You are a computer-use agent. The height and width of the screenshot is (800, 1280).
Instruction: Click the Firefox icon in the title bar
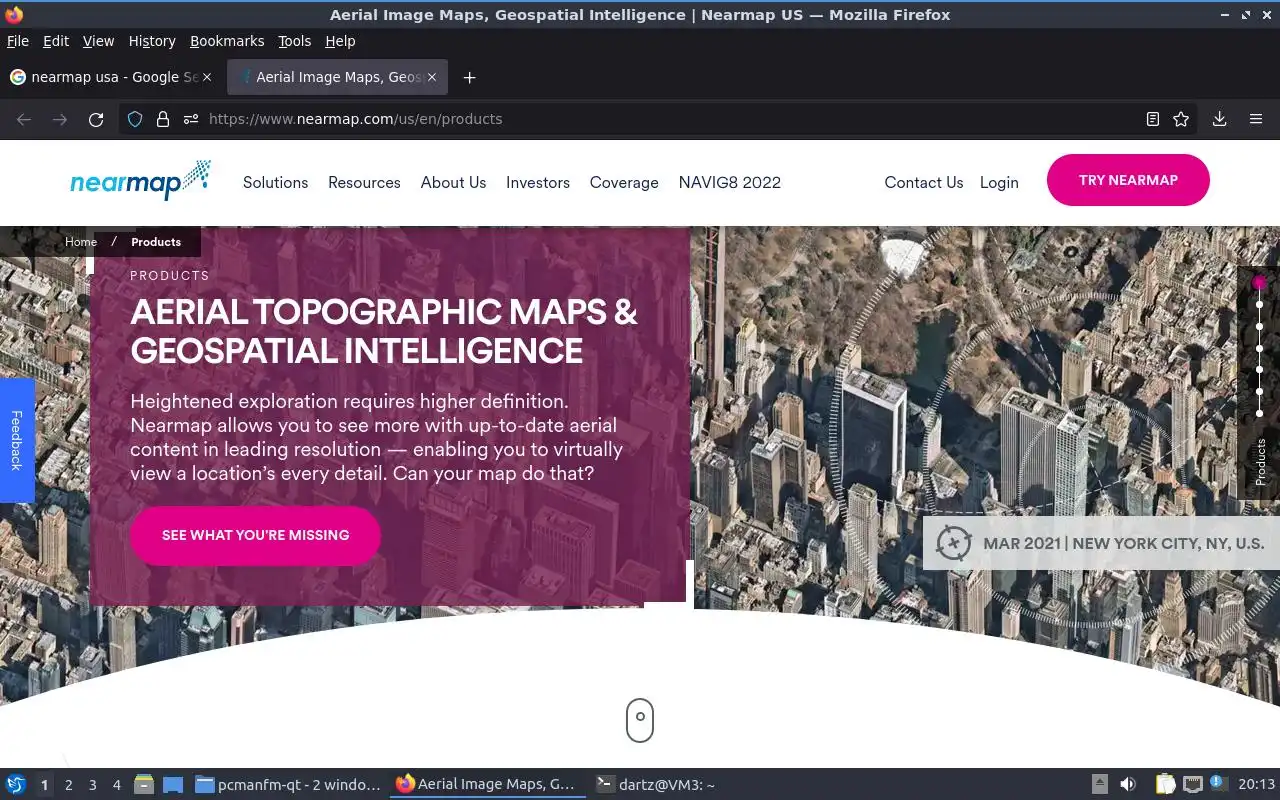coord(14,15)
